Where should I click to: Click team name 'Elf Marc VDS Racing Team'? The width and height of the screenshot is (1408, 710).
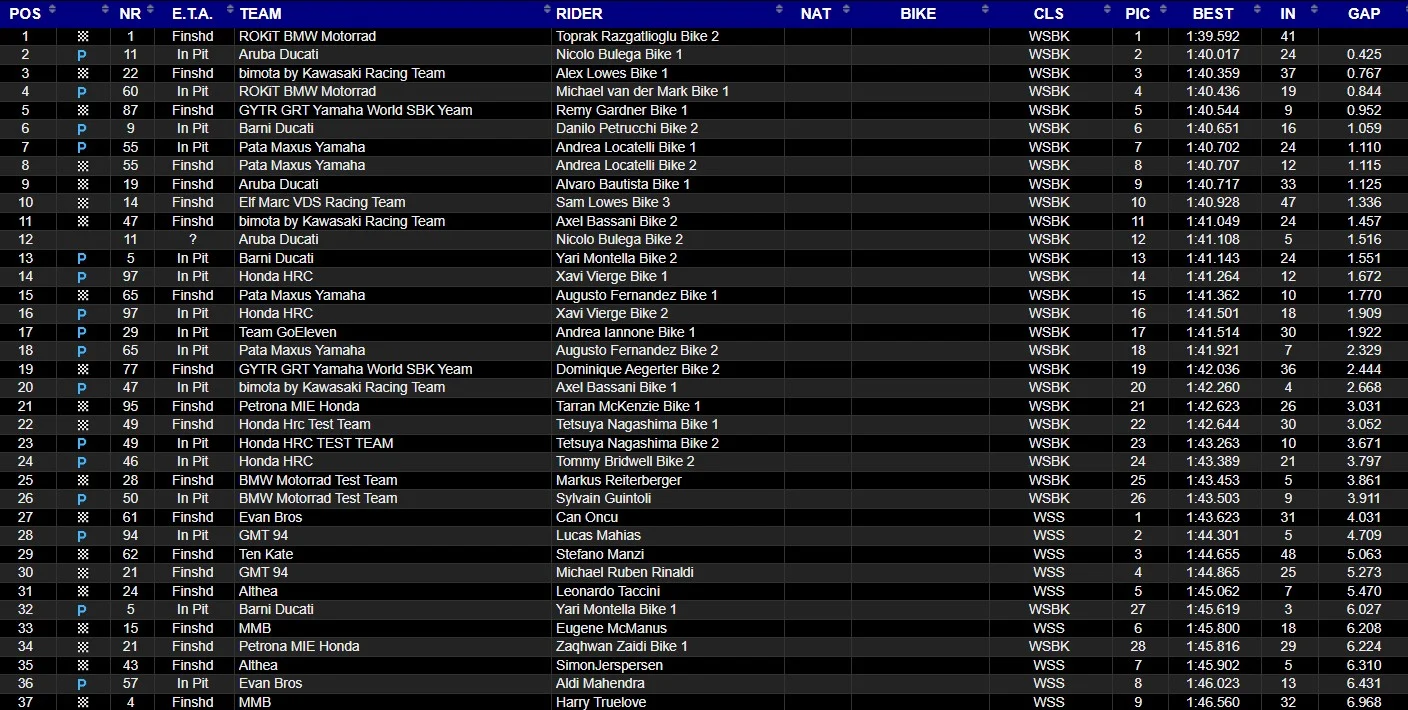[322, 203]
